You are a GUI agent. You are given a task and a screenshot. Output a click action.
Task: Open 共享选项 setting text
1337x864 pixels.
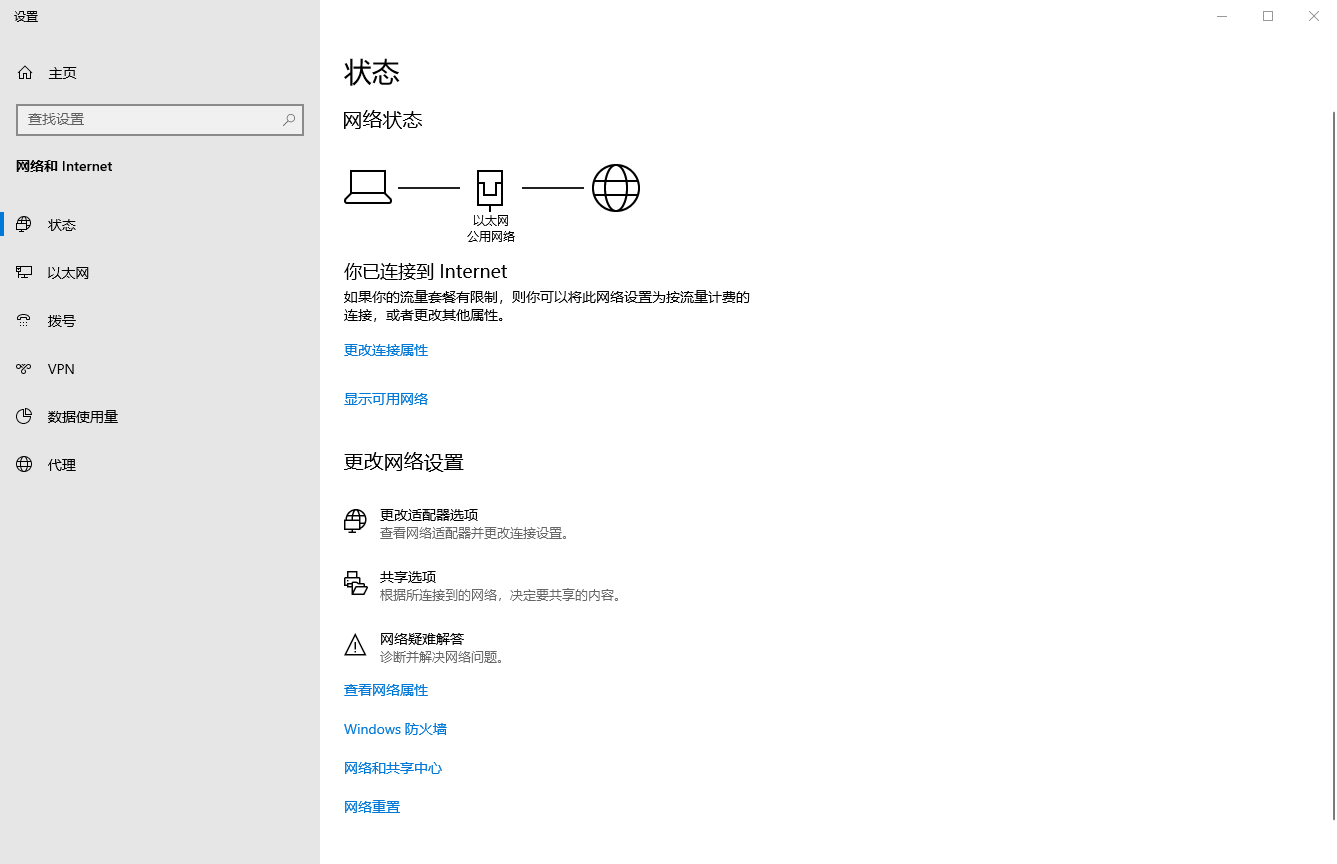(408, 577)
